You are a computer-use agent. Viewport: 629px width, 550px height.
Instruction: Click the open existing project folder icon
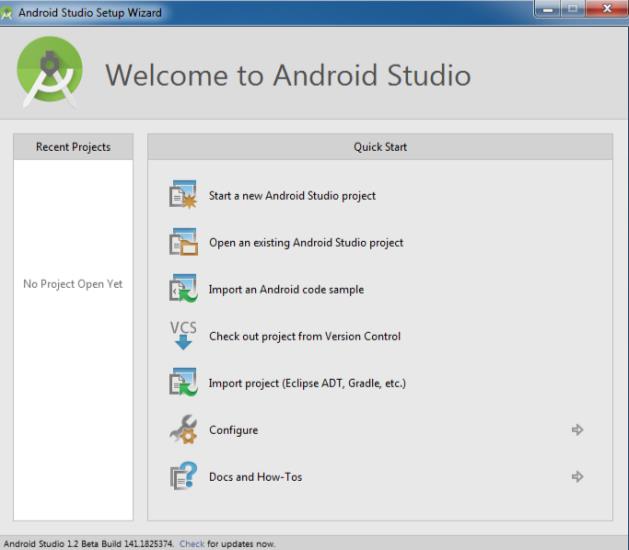pyautogui.click(x=183, y=242)
